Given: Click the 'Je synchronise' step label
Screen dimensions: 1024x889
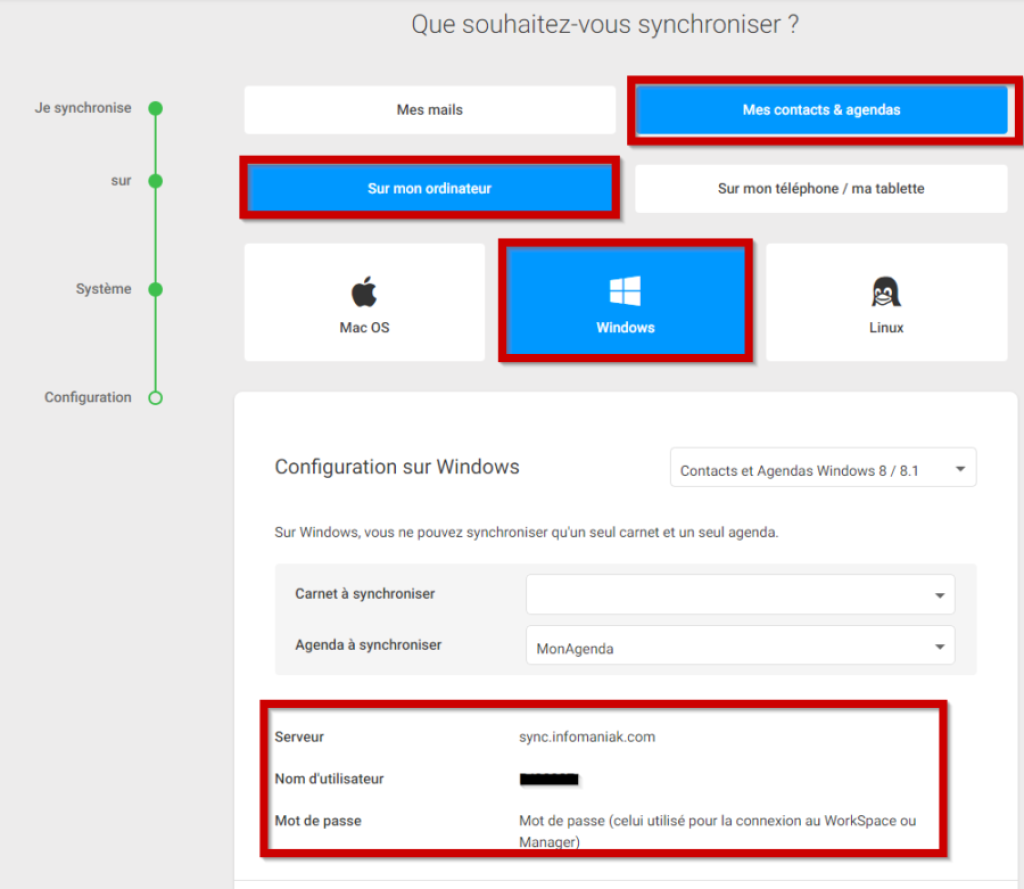Looking at the screenshot, I should pos(83,108).
